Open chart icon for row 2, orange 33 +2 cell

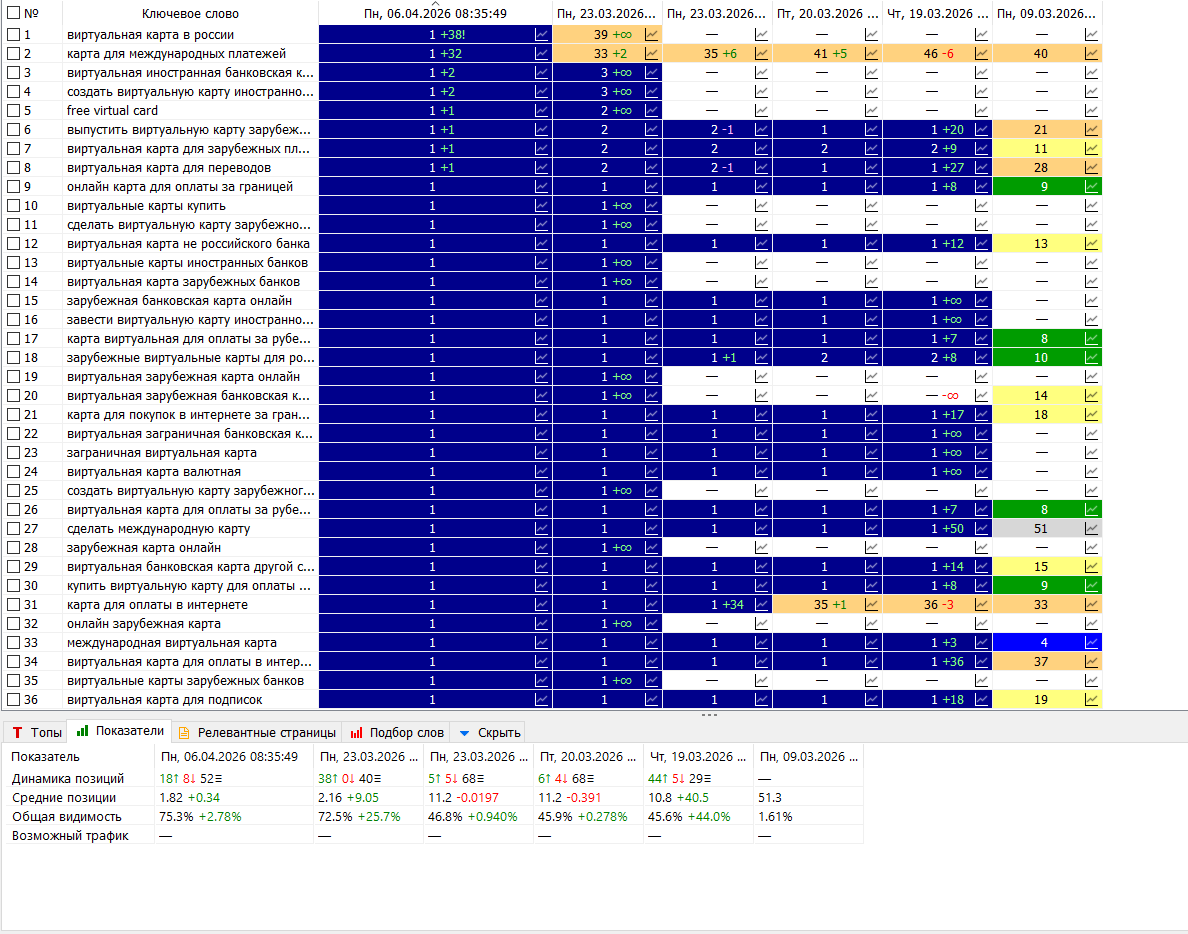(x=651, y=54)
